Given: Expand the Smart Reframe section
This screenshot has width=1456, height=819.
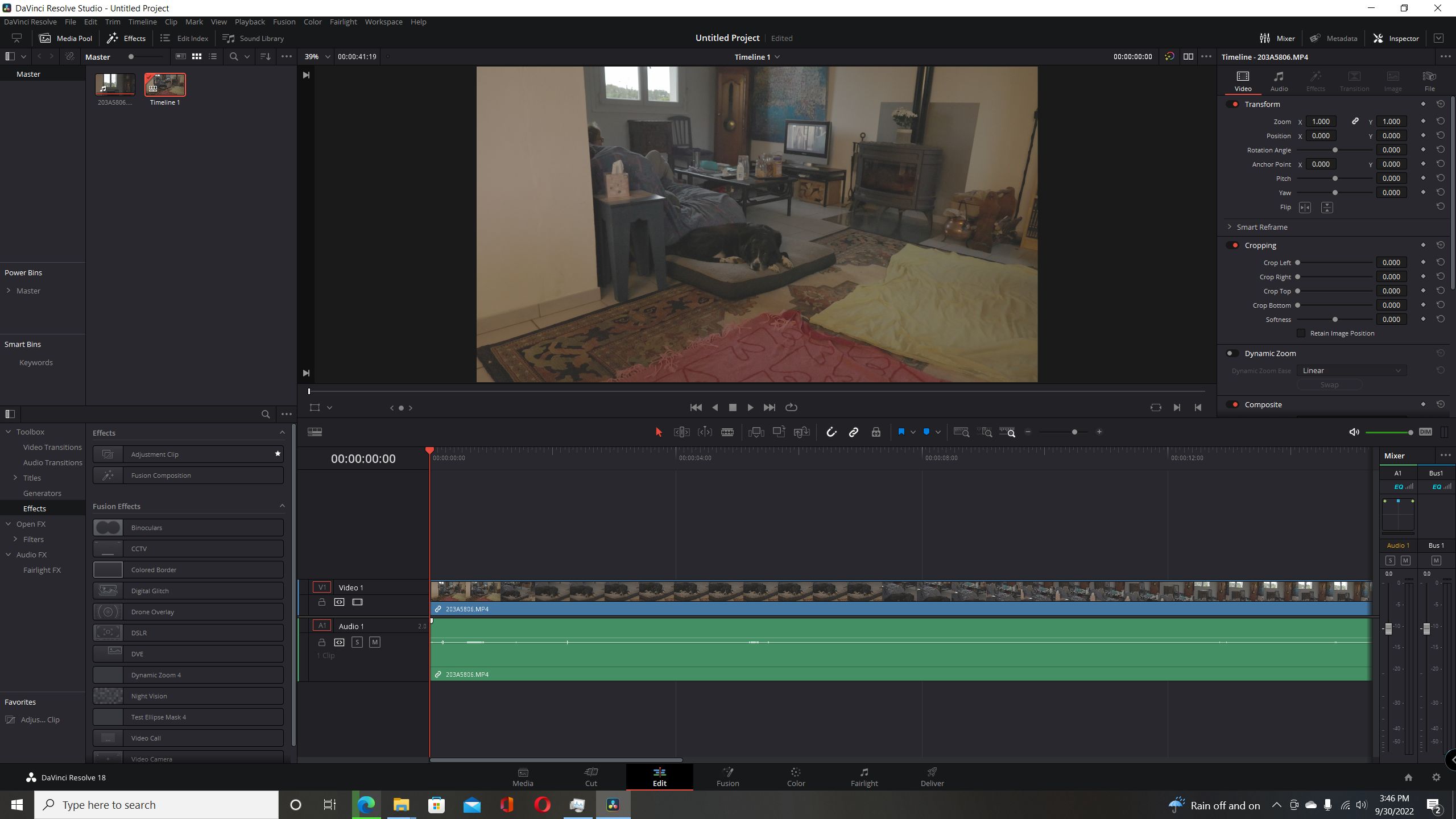Looking at the screenshot, I should (1230, 227).
